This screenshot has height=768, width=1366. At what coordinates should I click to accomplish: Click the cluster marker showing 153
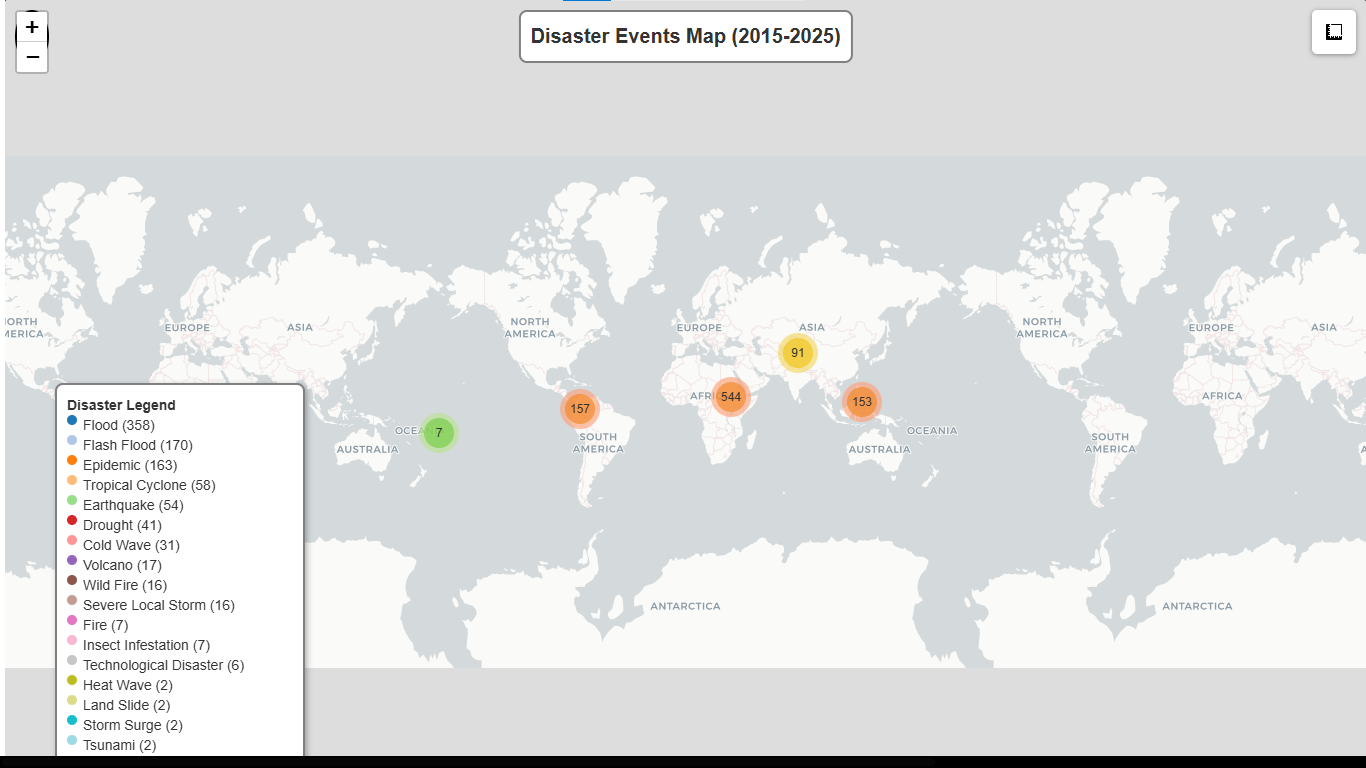(x=862, y=402)
